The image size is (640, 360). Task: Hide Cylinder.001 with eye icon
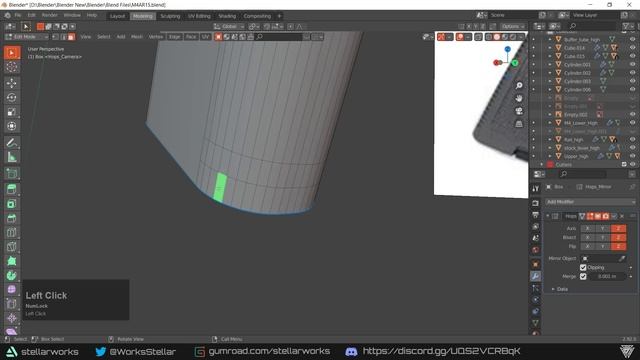pos(632,64)
